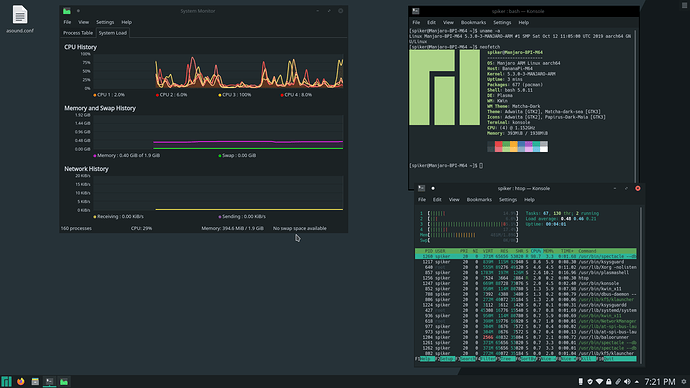The height and width of the screenshot is (388, 690).
Task: Click htop F1 Help button
Action: [x=424, y=359]
